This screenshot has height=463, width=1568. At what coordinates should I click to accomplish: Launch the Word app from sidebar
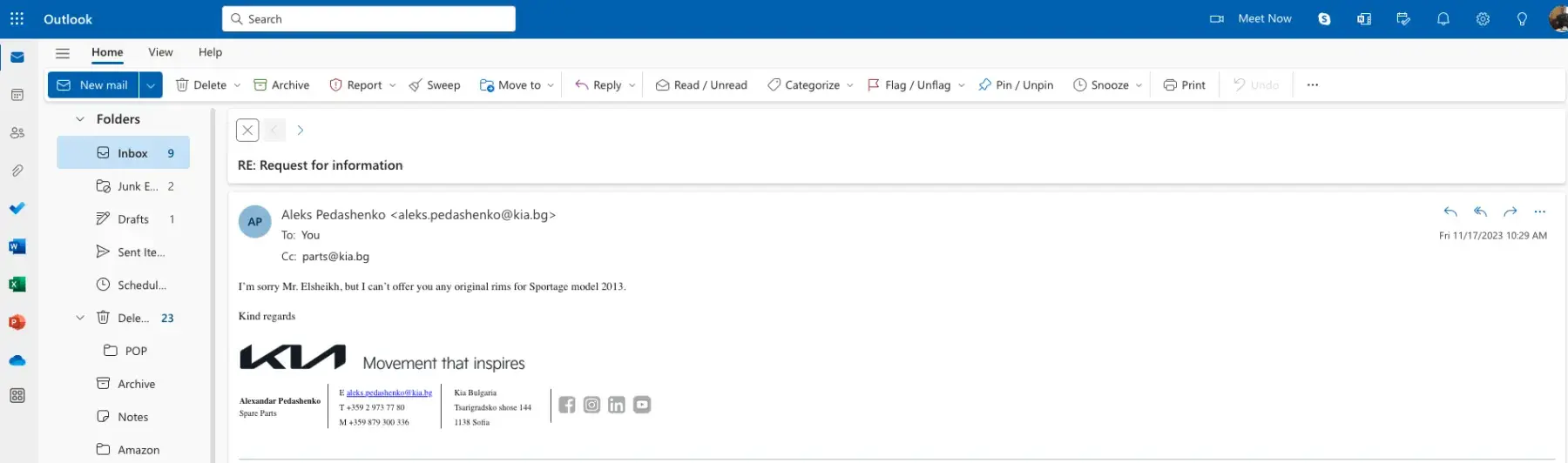point(17,247)
